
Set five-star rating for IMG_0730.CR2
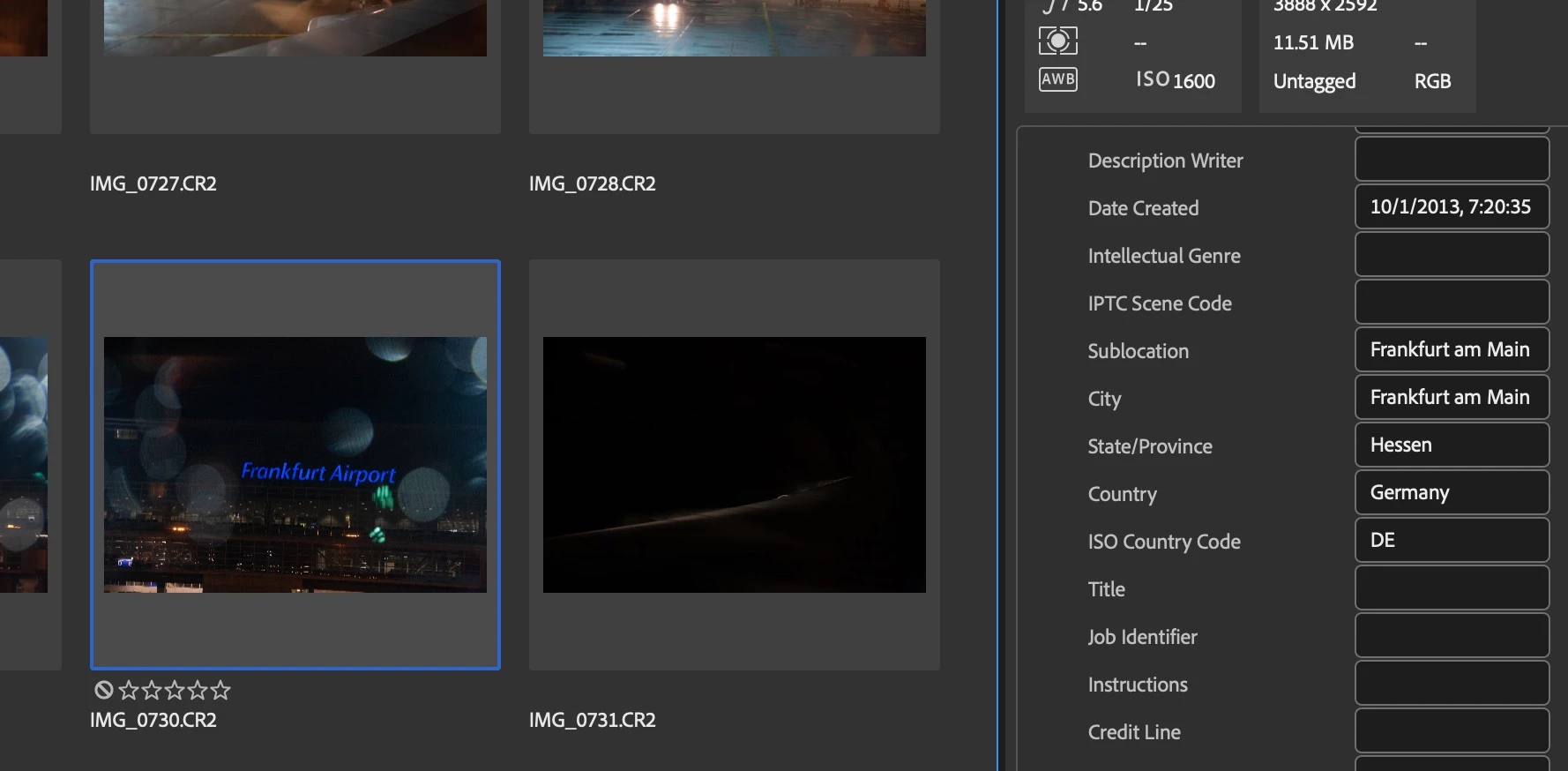pos(220,690)
